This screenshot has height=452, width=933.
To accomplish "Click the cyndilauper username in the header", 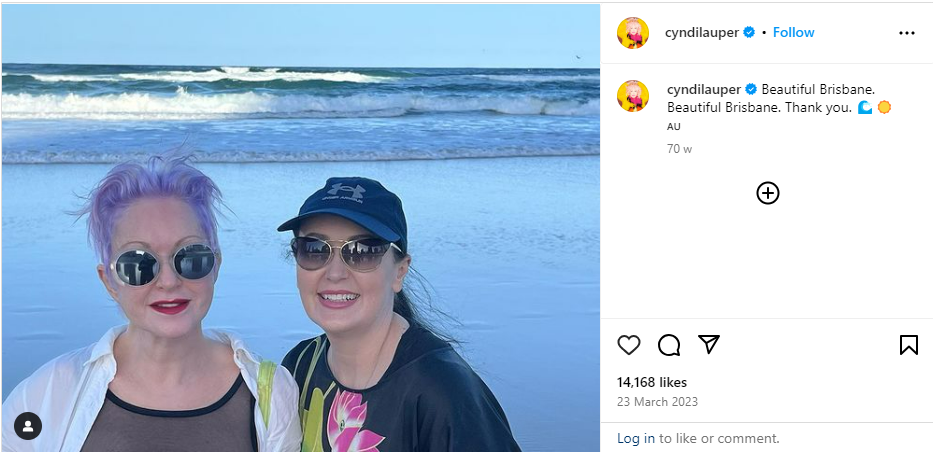I will (701, 33).
